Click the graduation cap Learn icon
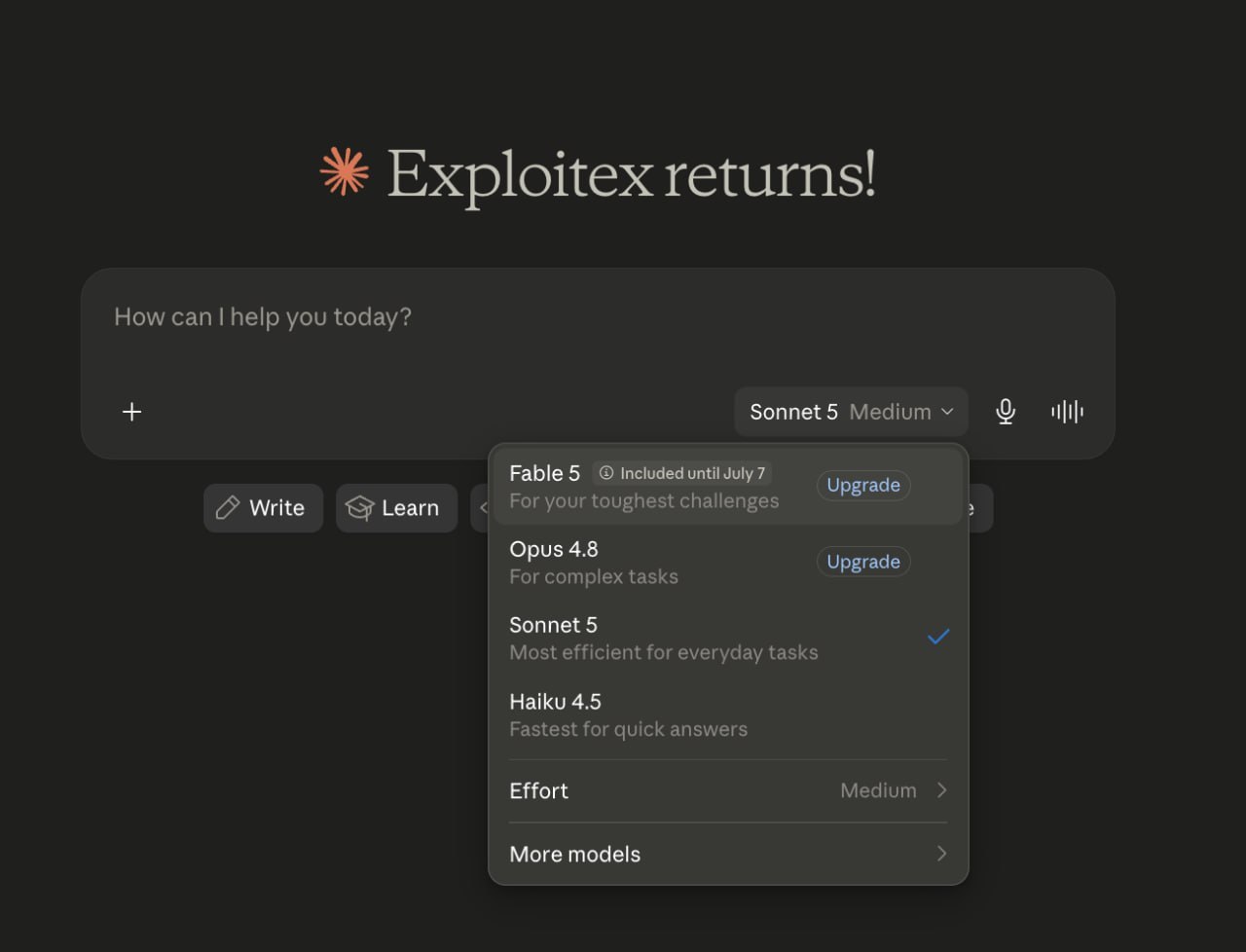 pyautogui.click(x=360, y=508)
